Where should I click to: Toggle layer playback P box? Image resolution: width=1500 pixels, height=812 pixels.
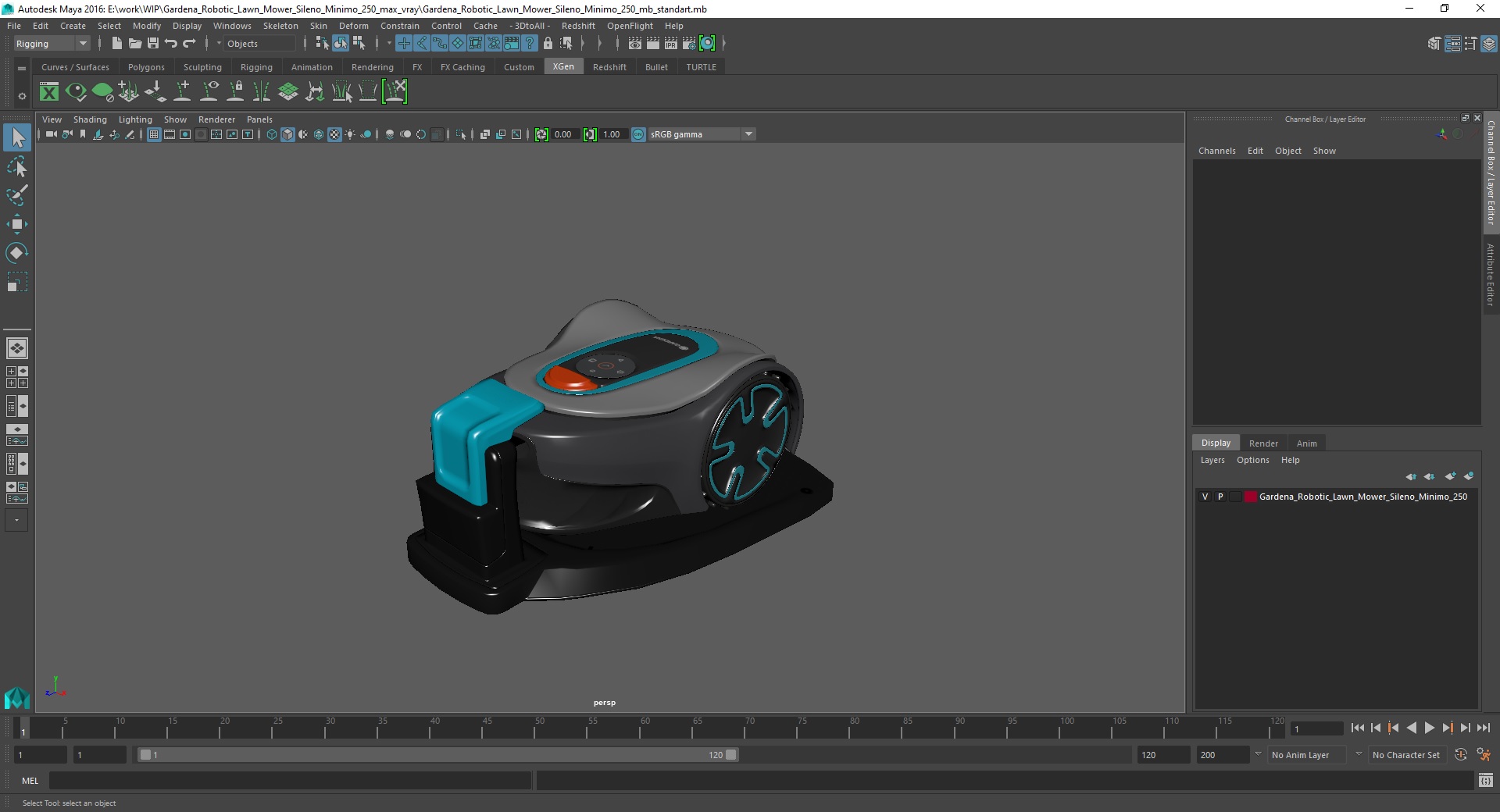tap(1220, 497)
